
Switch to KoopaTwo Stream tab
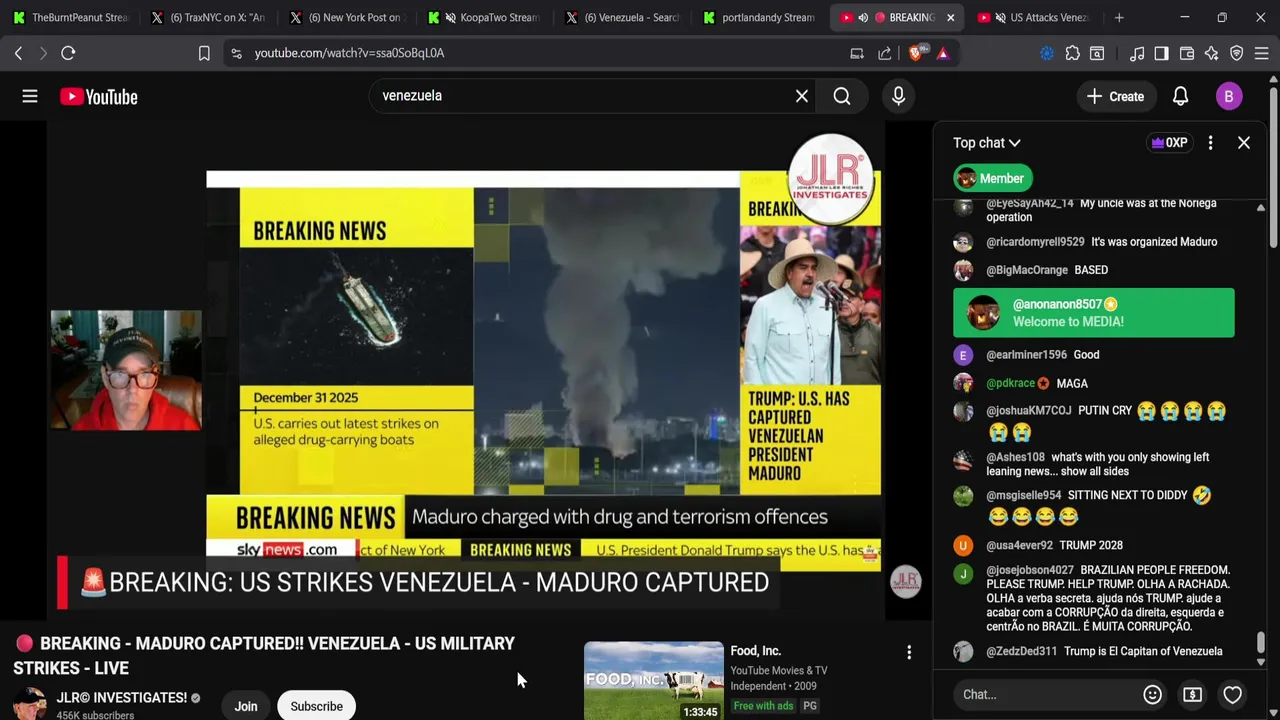[483, 17]
